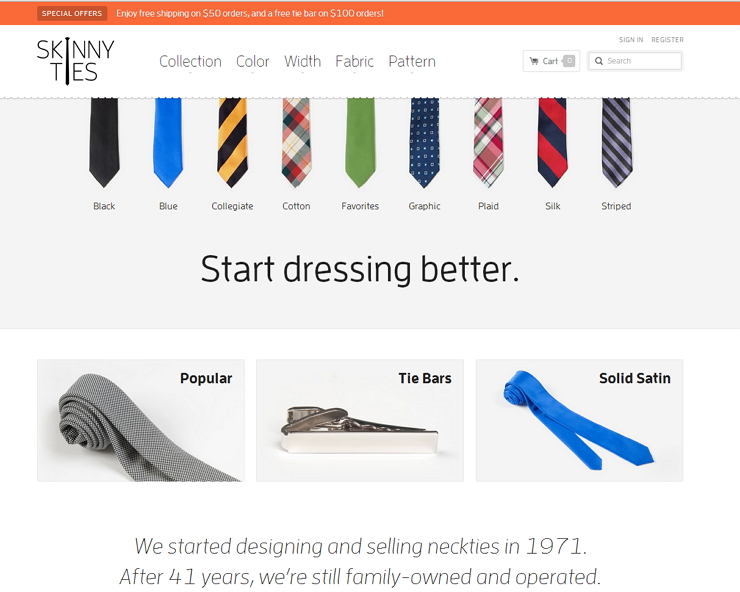The height and width of the screenshot is (592, 740).
Task: Open the Cotton plaid tie category
Action: [296, 143]
